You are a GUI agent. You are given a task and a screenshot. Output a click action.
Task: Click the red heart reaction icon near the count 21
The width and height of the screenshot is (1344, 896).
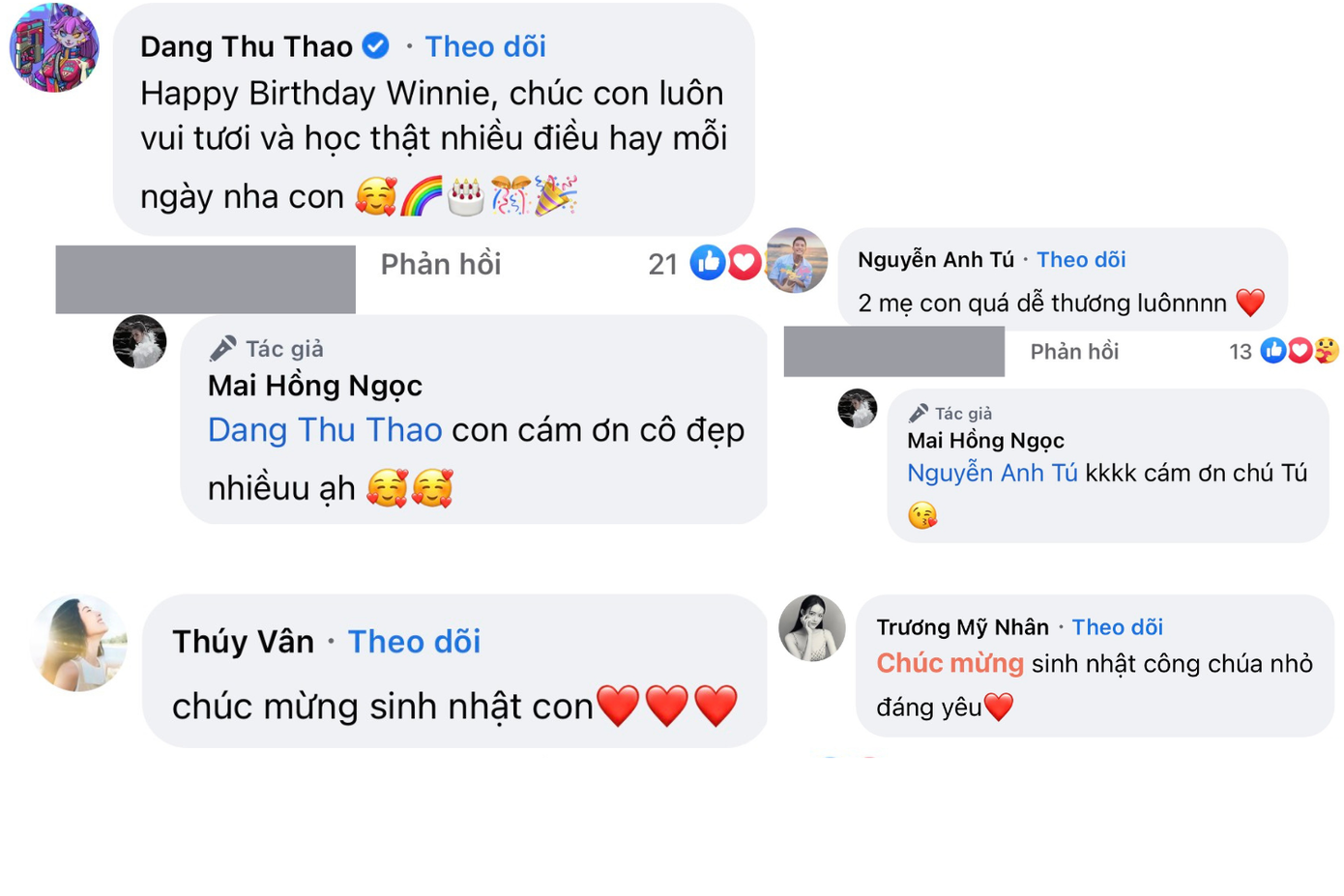click(743, 262)
